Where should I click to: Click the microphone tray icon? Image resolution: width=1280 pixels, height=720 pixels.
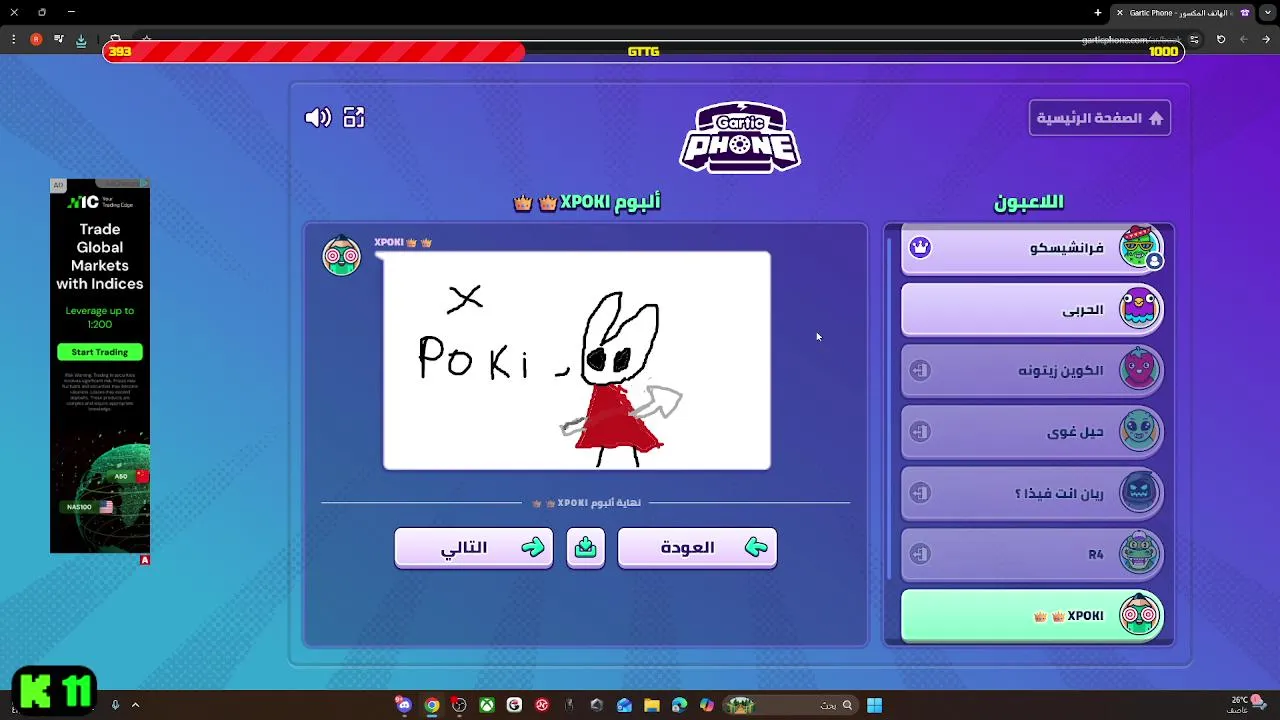pos(115,705)
